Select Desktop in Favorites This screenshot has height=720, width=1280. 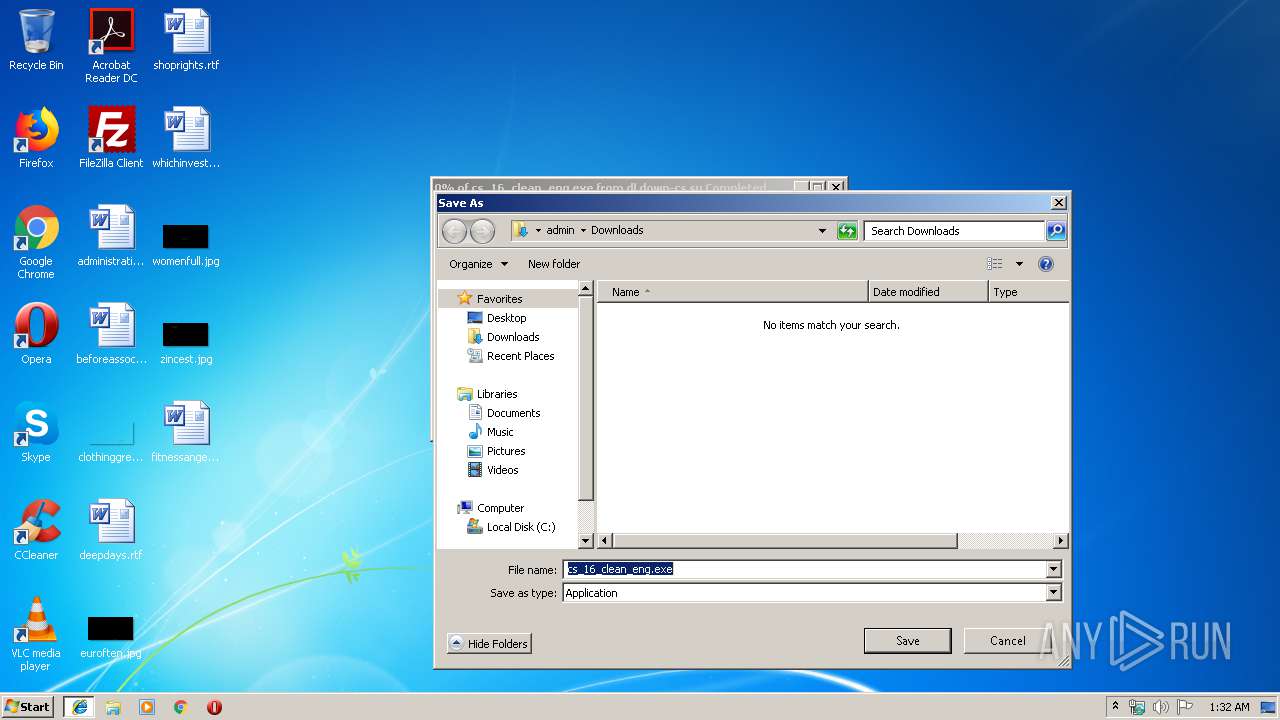point(506,318)
